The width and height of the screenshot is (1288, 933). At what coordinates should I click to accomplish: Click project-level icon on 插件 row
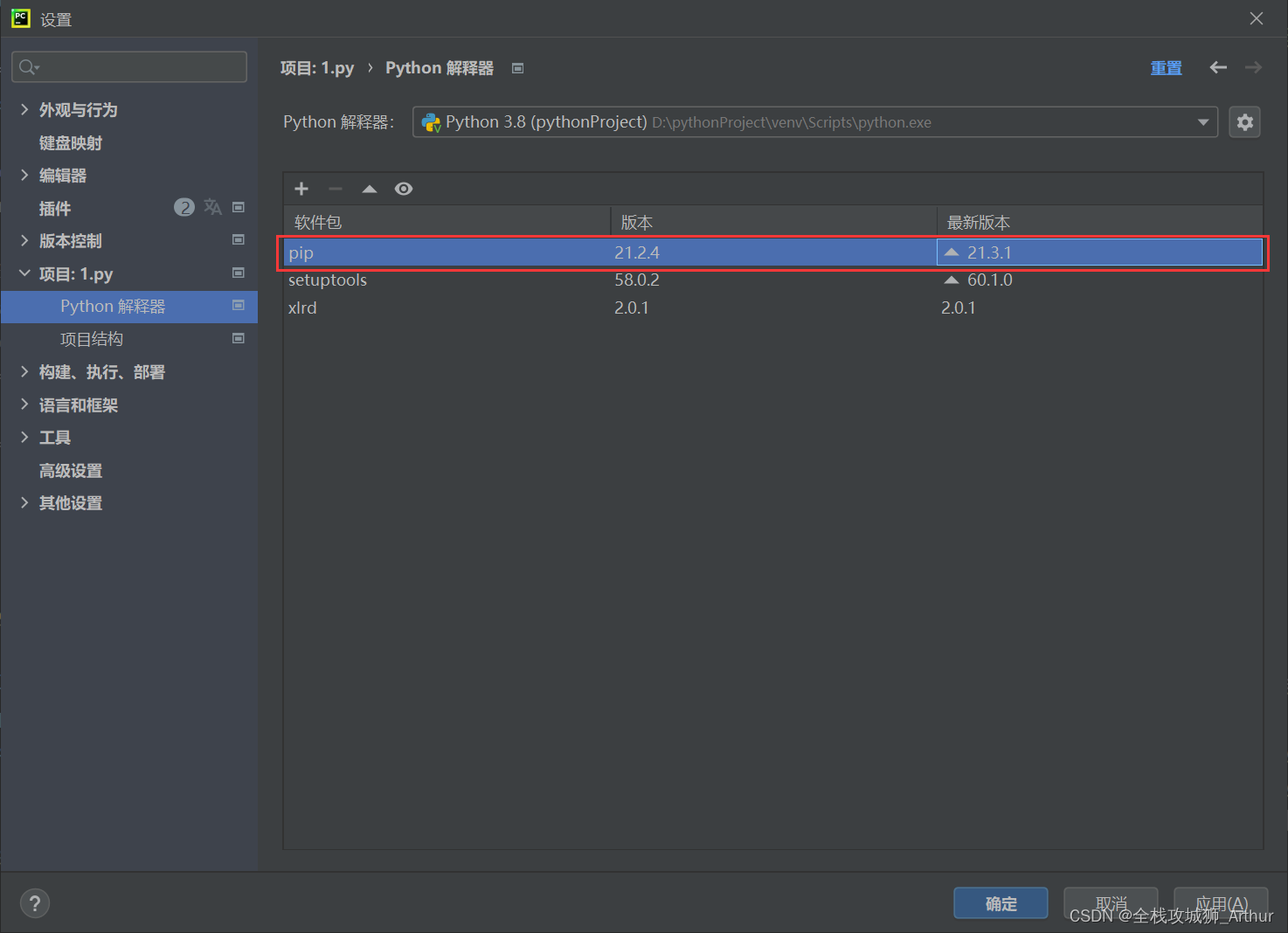(x=239, y=207)
